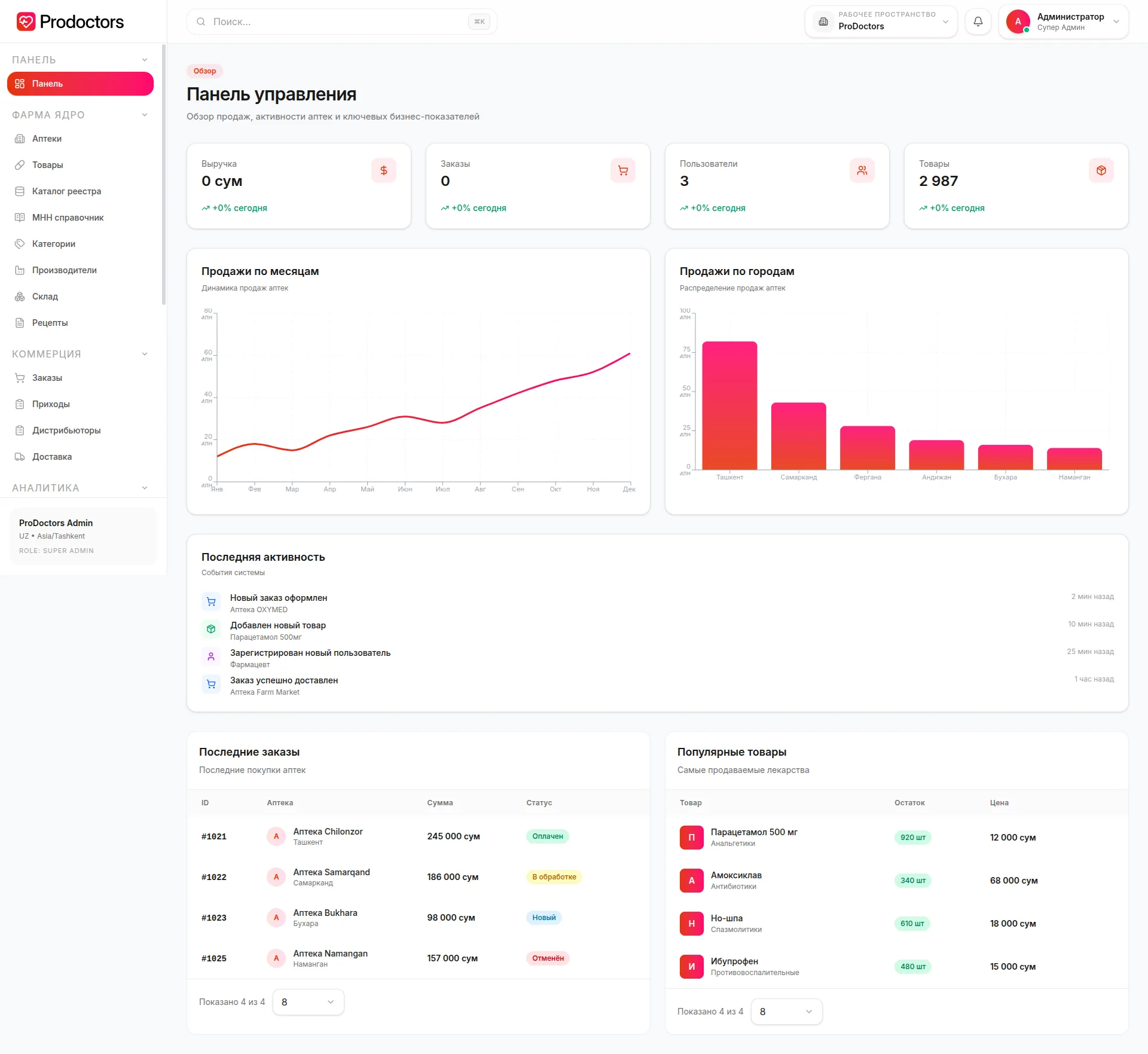
Task: Click the Н icon for Но-шпа
Action: tap(692, 924)
